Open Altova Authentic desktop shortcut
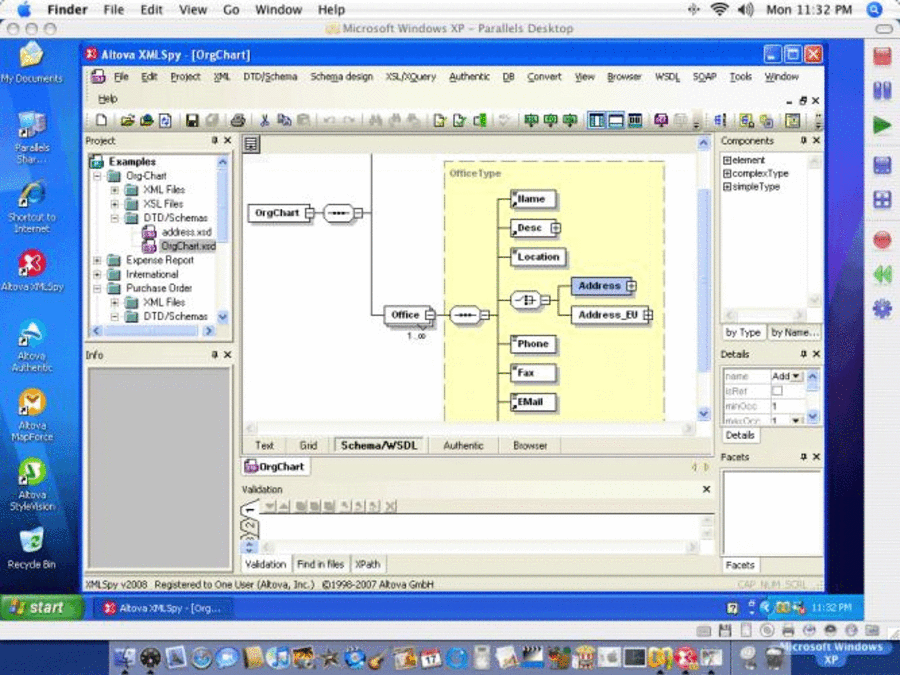Viewport: 900px width, 675px height. (x=32, y=346)
